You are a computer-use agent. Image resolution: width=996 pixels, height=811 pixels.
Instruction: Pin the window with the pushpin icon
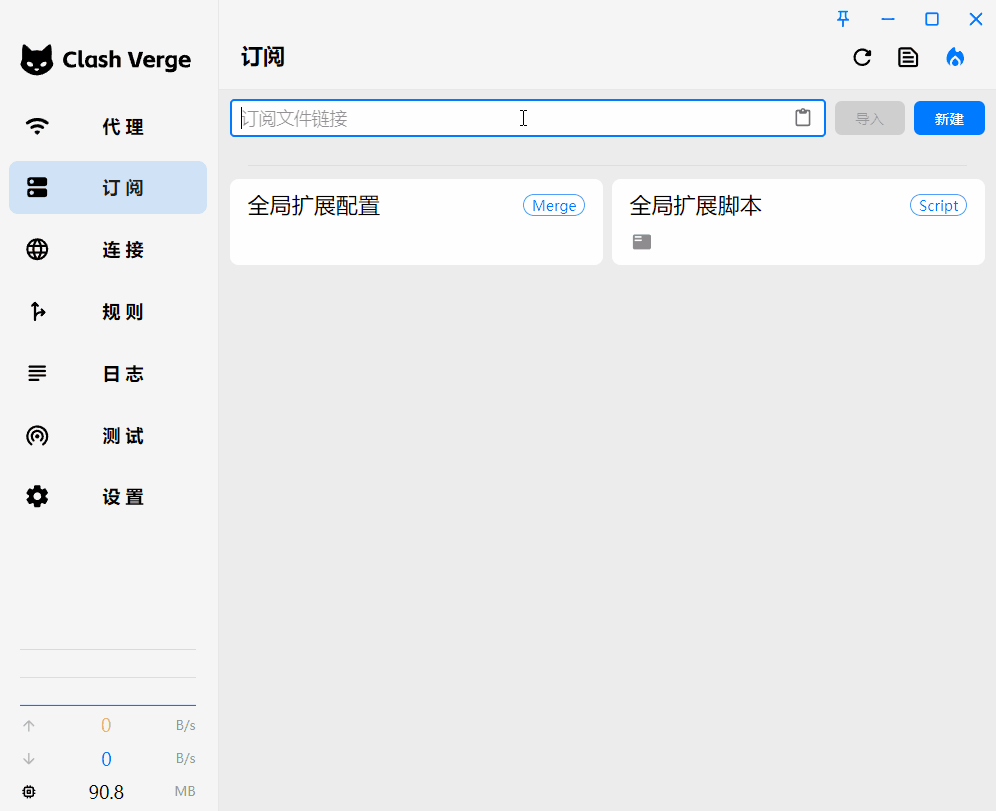tap(843, 19)
